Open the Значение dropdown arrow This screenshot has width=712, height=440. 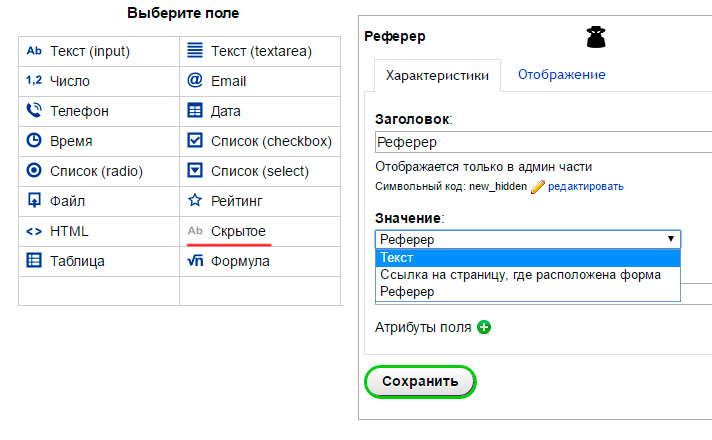(x=670, y=239)
